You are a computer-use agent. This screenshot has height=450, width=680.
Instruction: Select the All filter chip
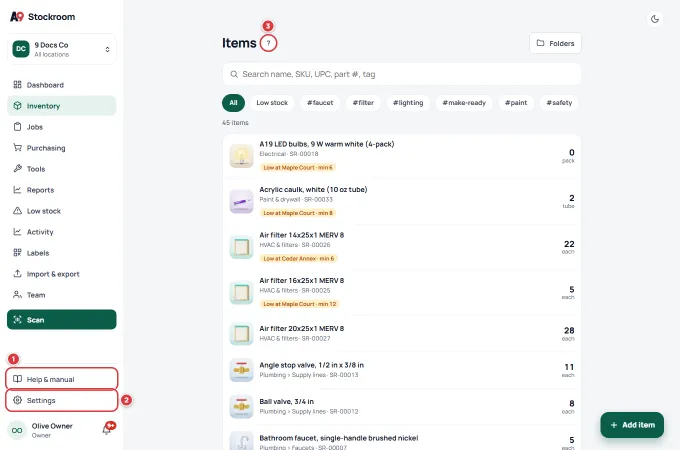point(233,103)
